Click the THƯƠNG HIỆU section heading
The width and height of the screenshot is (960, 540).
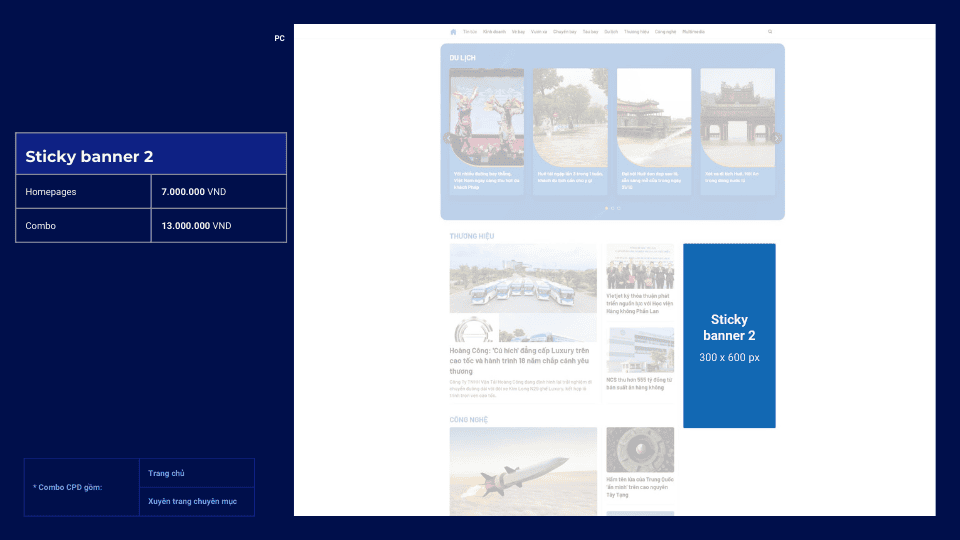click(x=472, y=236)
